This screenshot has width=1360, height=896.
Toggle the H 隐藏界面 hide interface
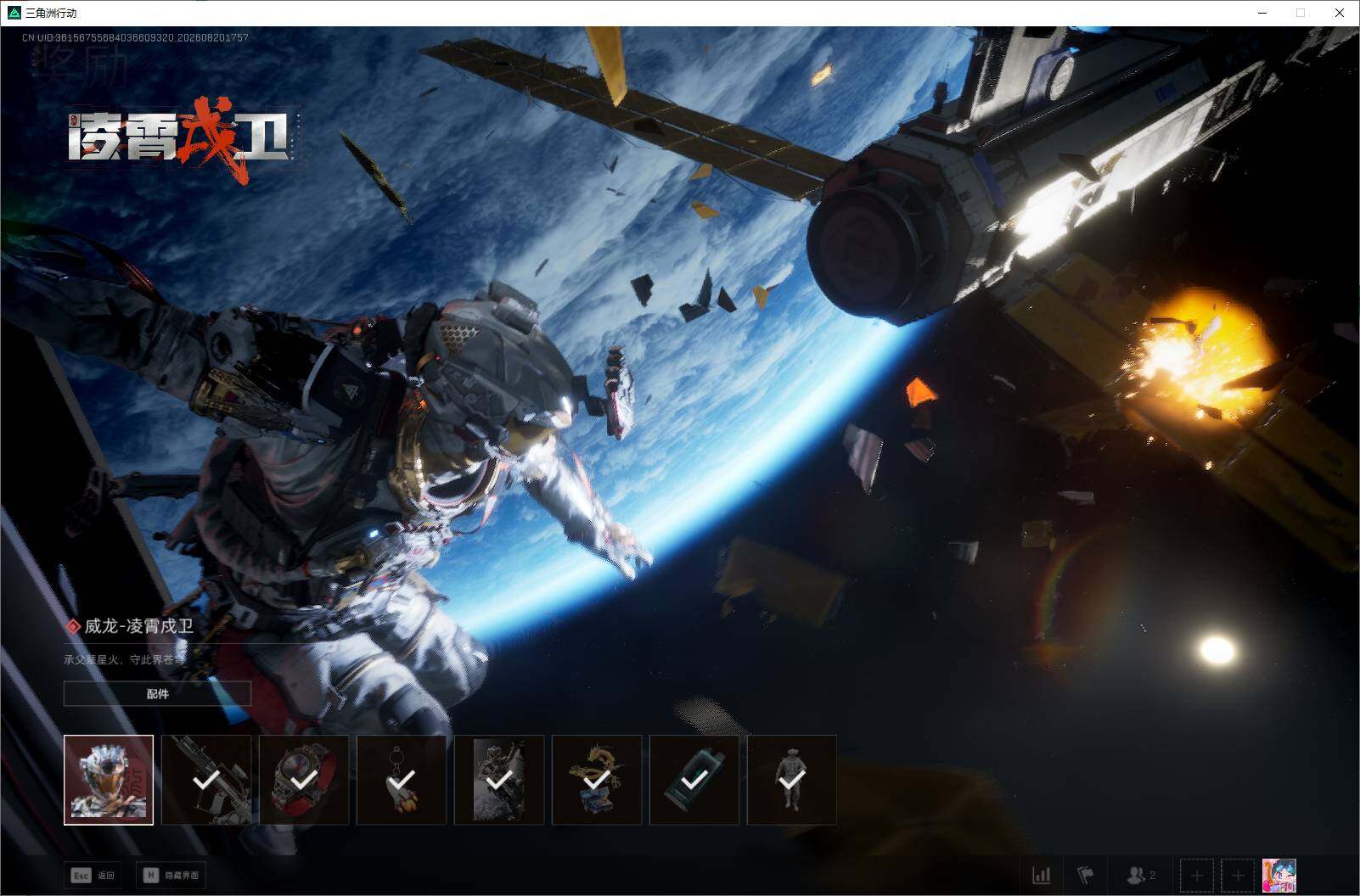tap(171, 875)
